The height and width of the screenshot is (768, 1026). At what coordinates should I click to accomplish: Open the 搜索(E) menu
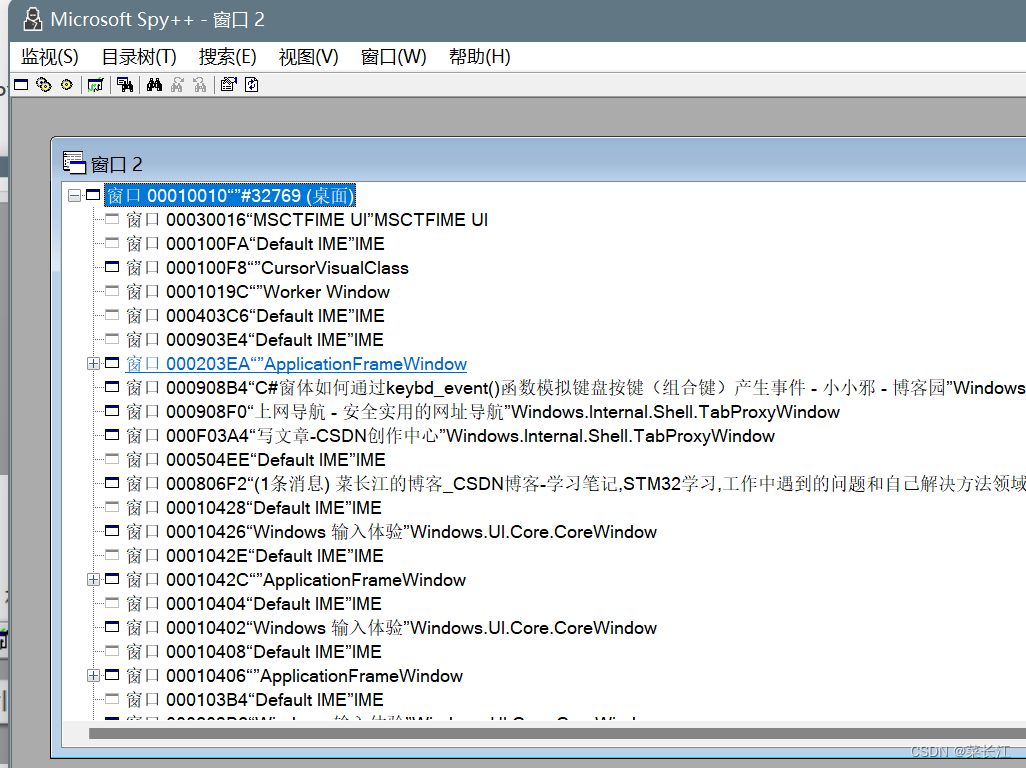tap(228, 57)
